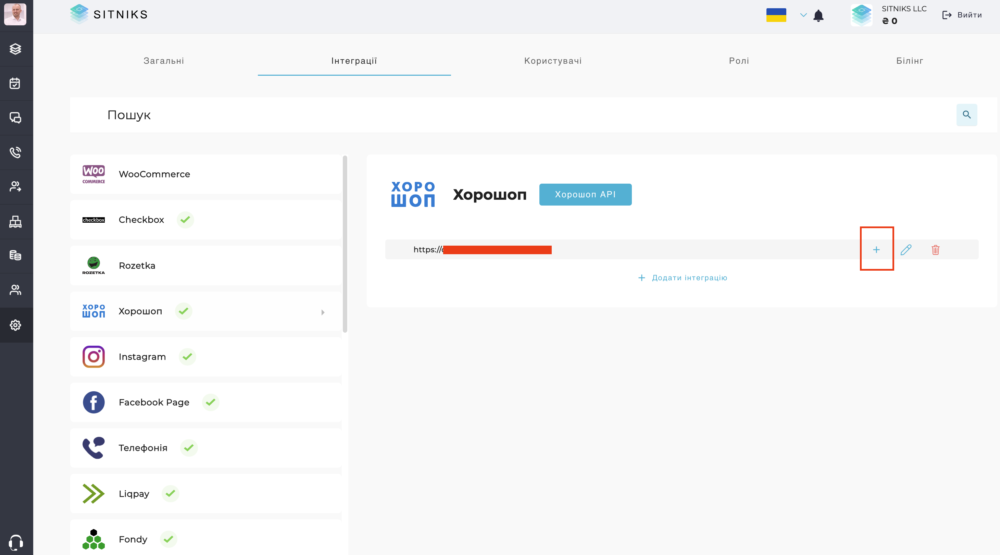Click the Хорошоп API button
The width and height of the screenshot is (1000, 555).
(x=585, y=195)
